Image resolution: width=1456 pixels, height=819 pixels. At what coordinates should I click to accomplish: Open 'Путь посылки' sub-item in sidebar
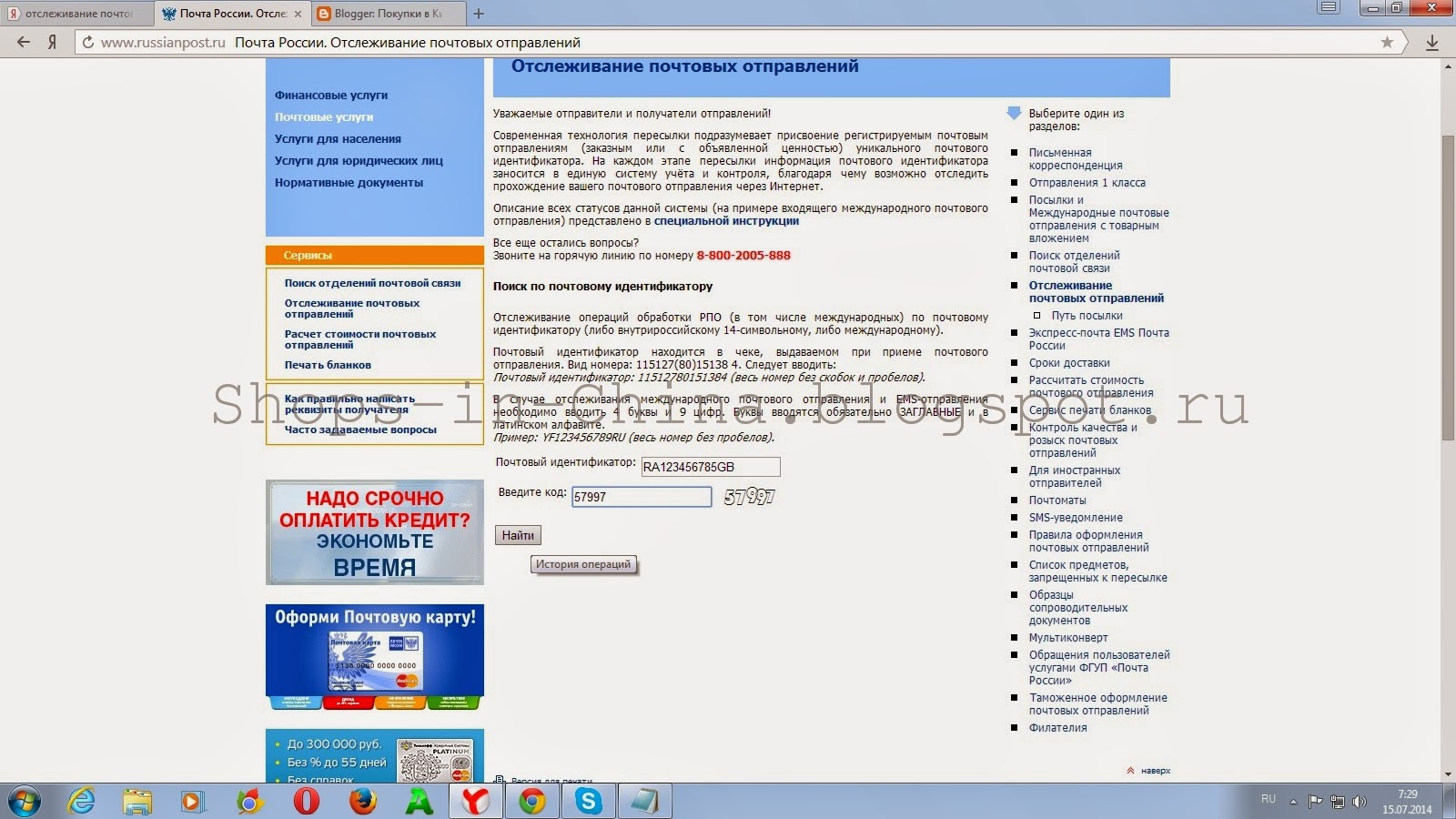point(1087,316)
